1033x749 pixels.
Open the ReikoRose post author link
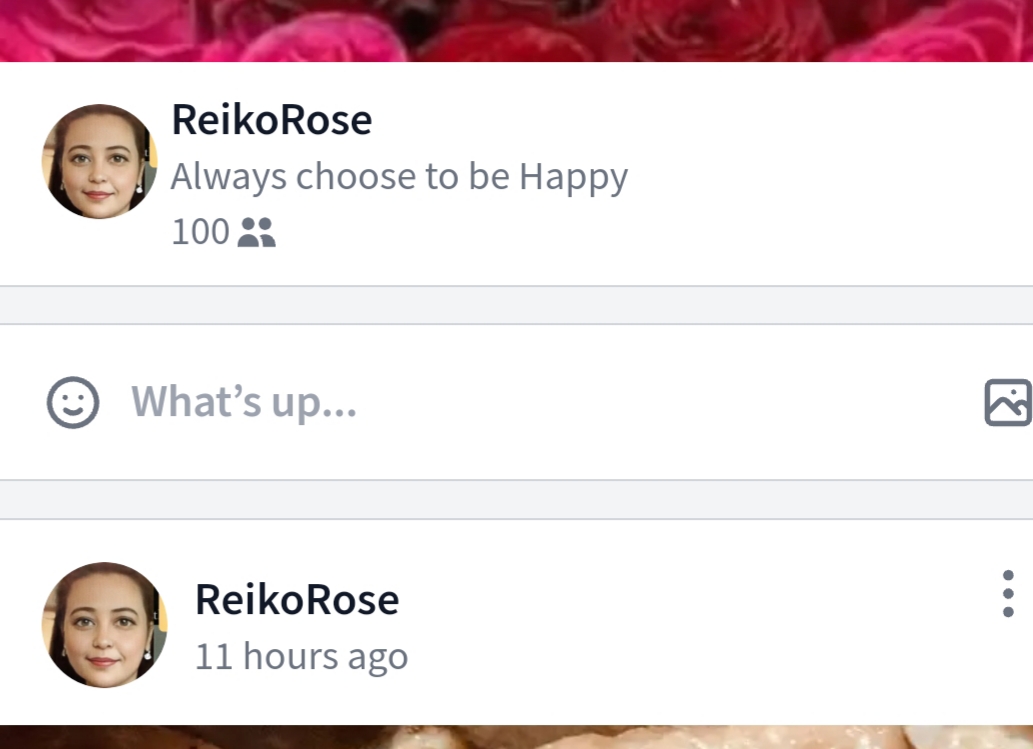point(297,599)
